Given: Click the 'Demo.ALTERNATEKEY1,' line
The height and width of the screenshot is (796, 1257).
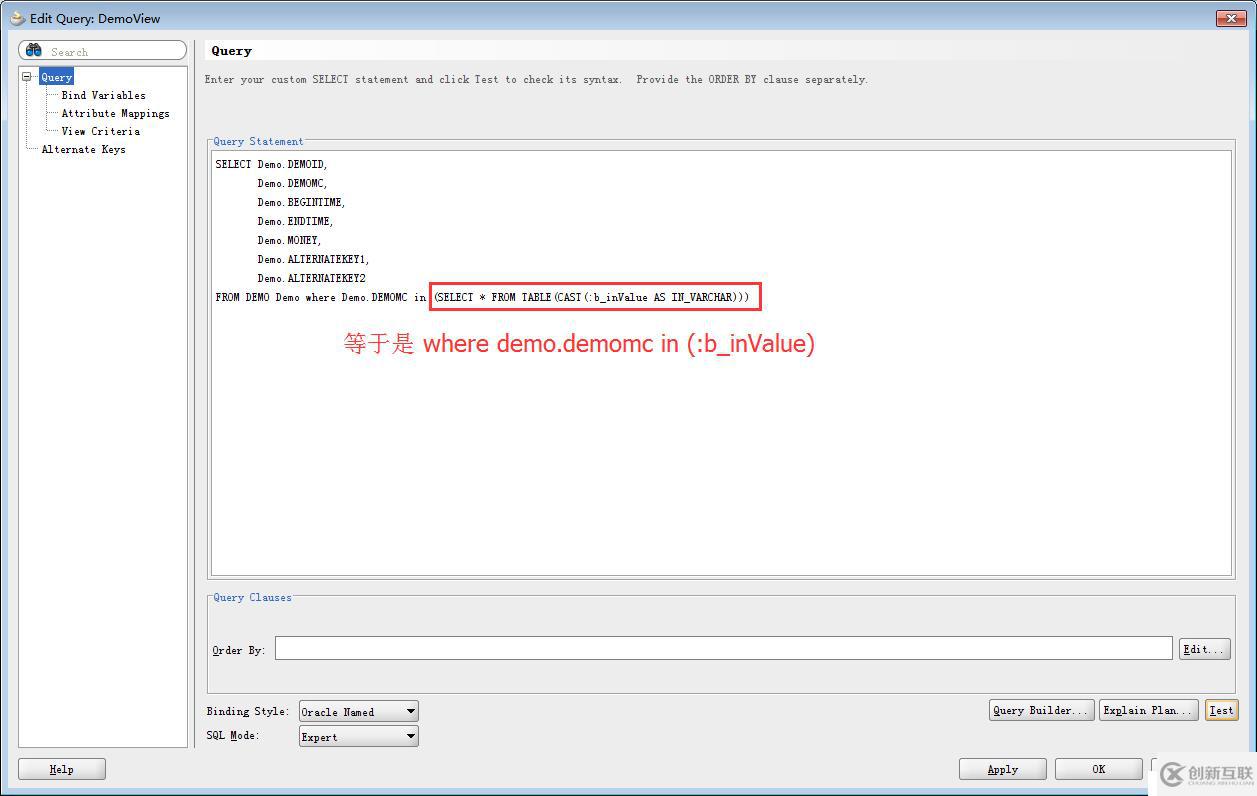Looking at the screenshot, I should pyautogui.click(x=313, y=259).
